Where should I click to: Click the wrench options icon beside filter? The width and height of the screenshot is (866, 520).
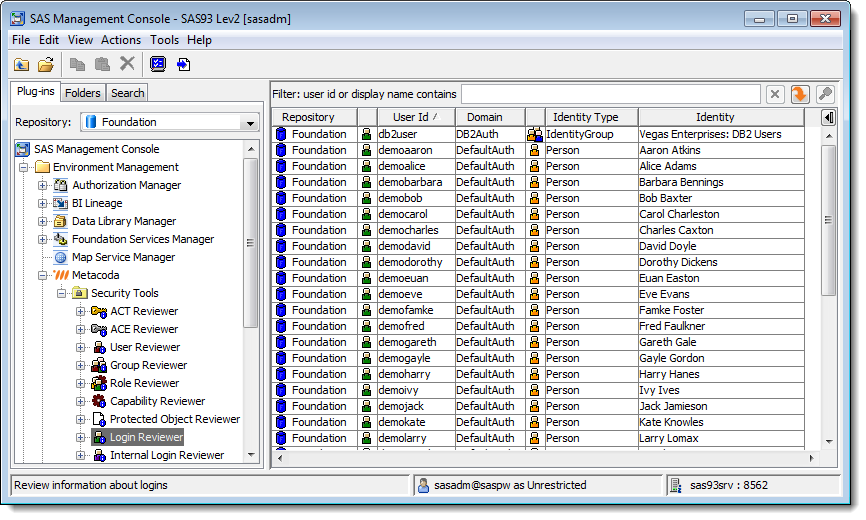click(825, 94)
